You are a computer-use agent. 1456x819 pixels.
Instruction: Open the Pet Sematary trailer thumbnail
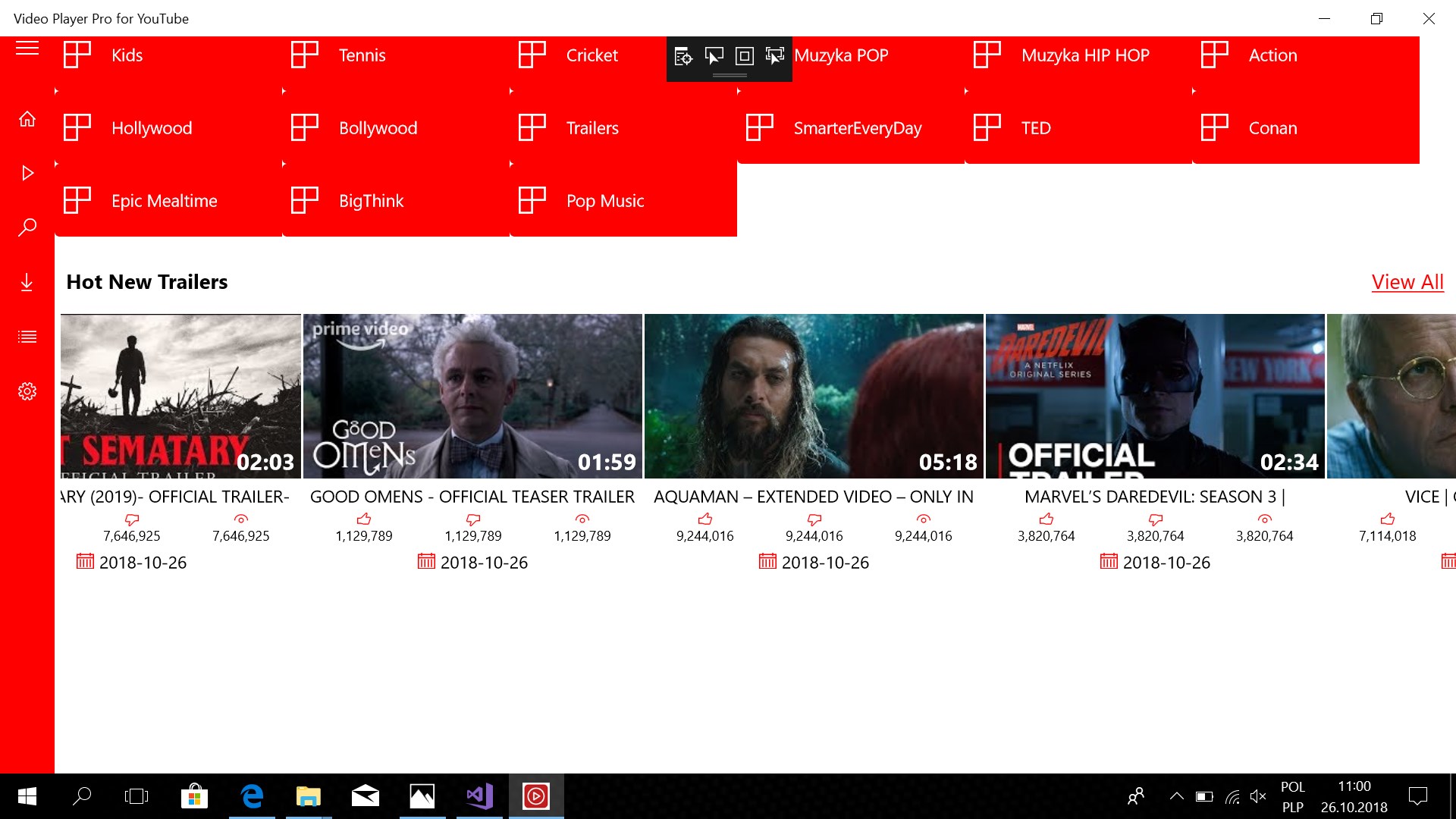tap(180, 396)
